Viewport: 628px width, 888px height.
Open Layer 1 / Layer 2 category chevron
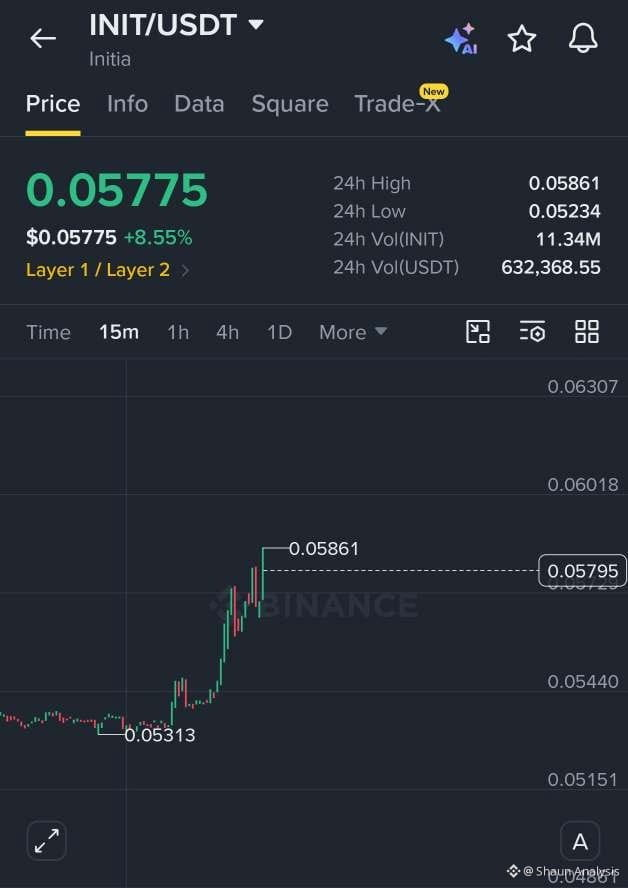(x=185, y=270)
